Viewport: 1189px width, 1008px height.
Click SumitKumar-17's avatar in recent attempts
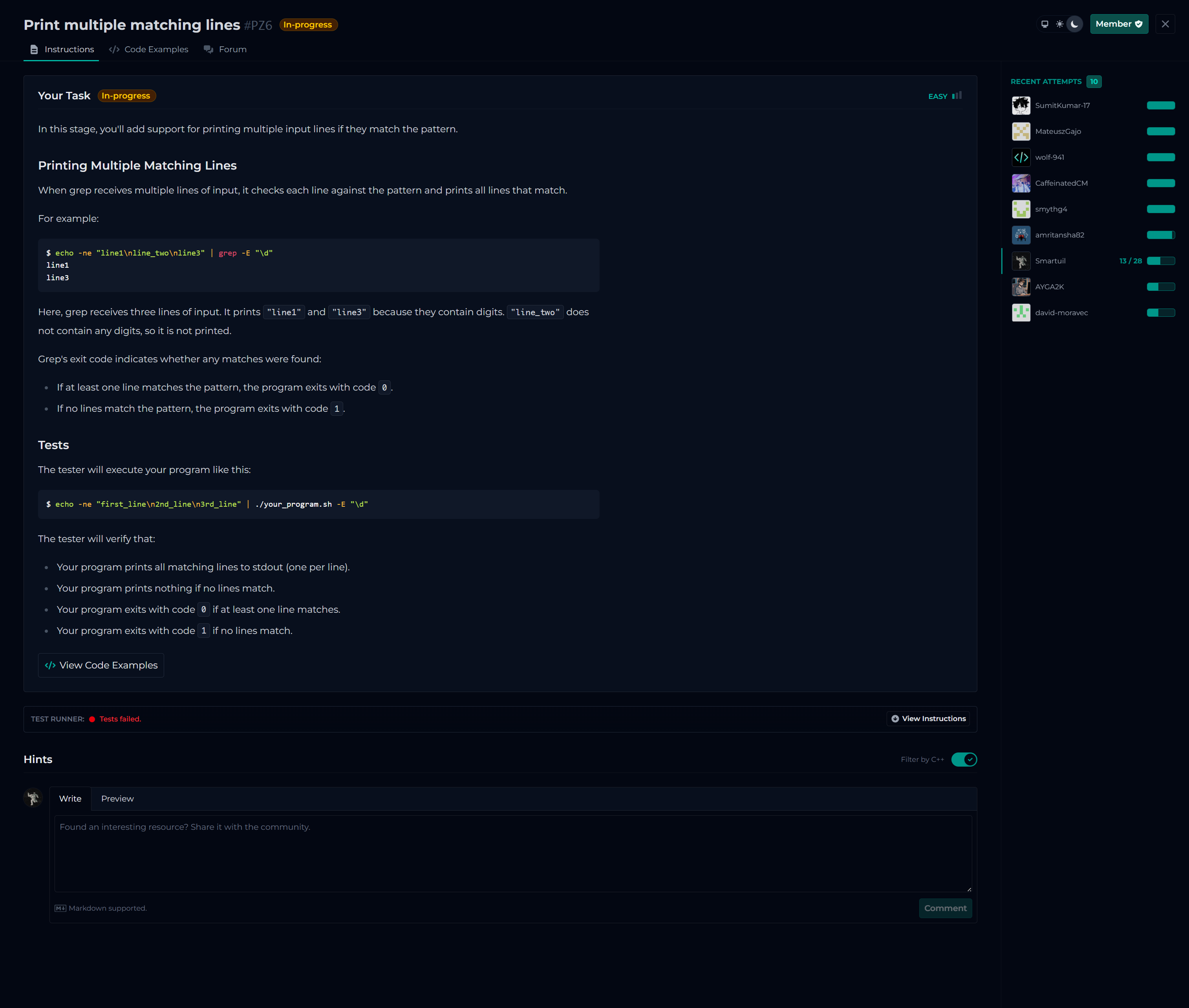coord(1021,106)
